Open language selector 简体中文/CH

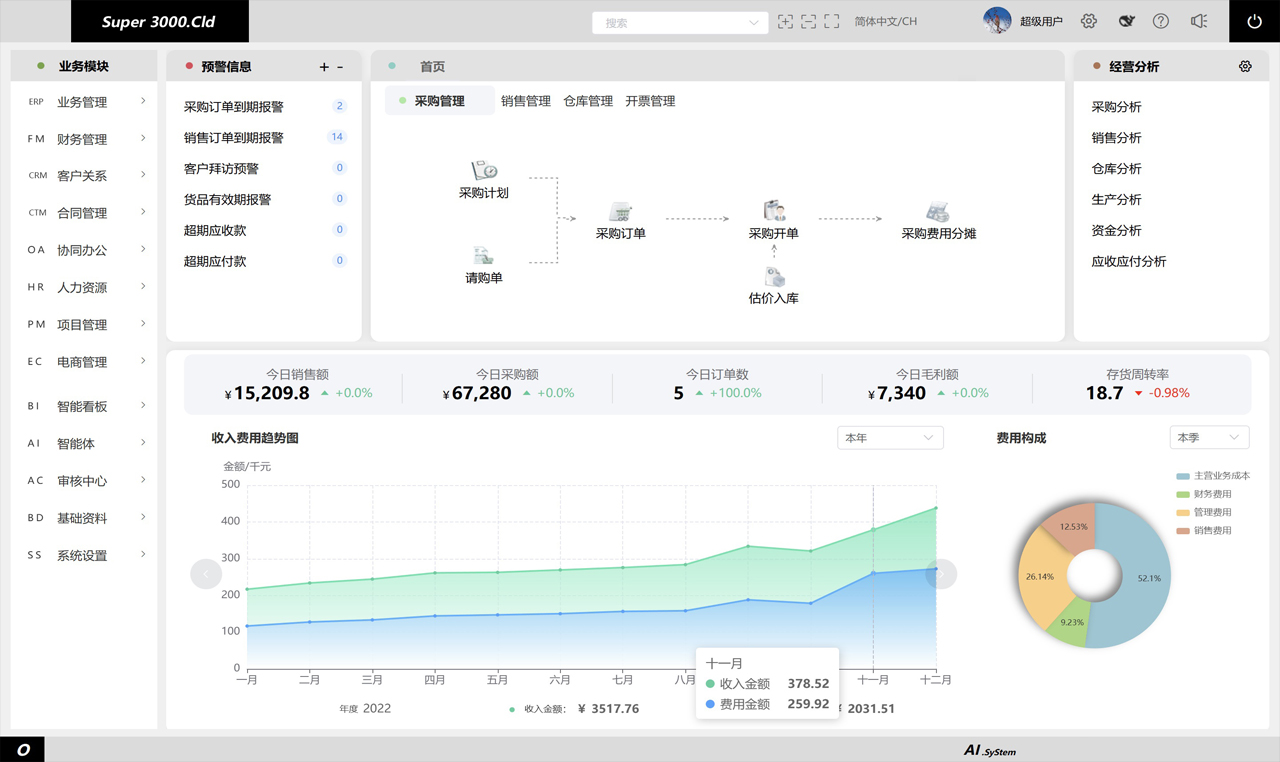886,21
